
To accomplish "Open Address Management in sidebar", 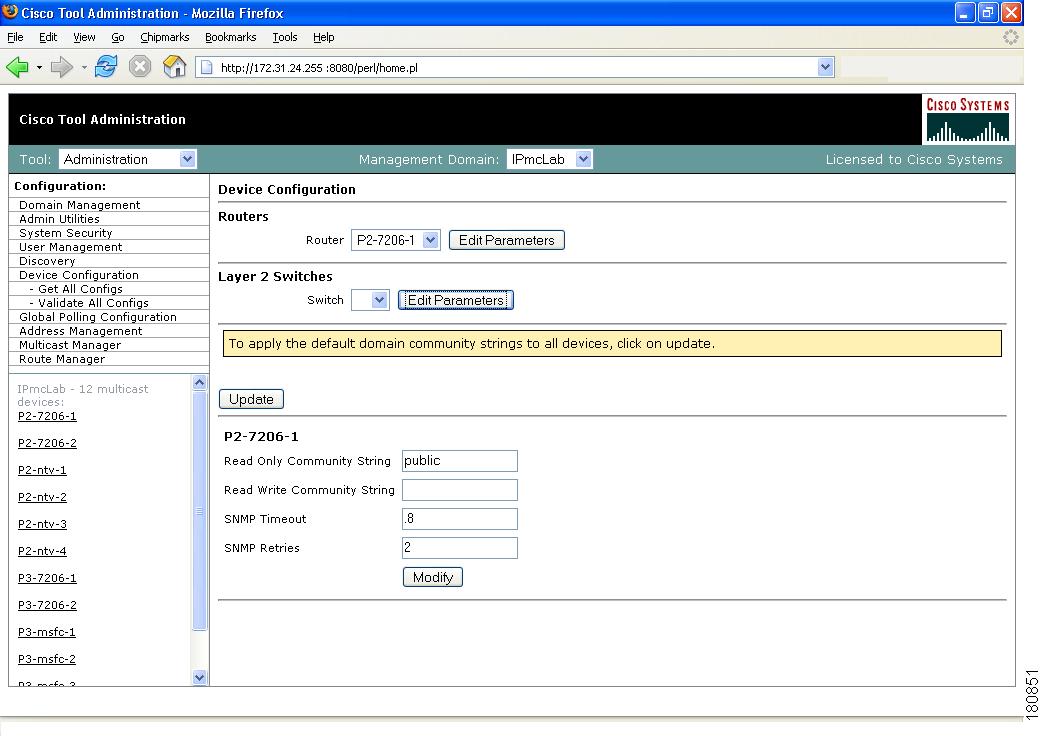I will pyautogui.click(x=80, y=331).
